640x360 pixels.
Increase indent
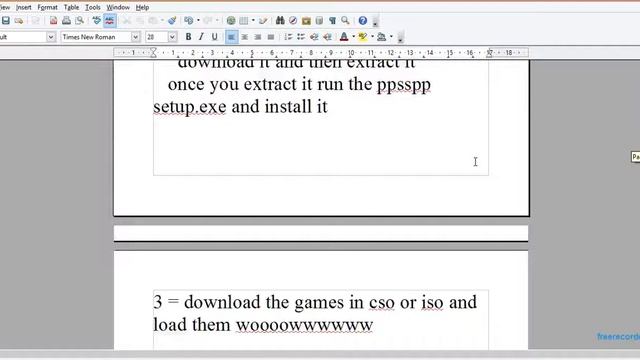pyautogui.click(x=327, y=37)
